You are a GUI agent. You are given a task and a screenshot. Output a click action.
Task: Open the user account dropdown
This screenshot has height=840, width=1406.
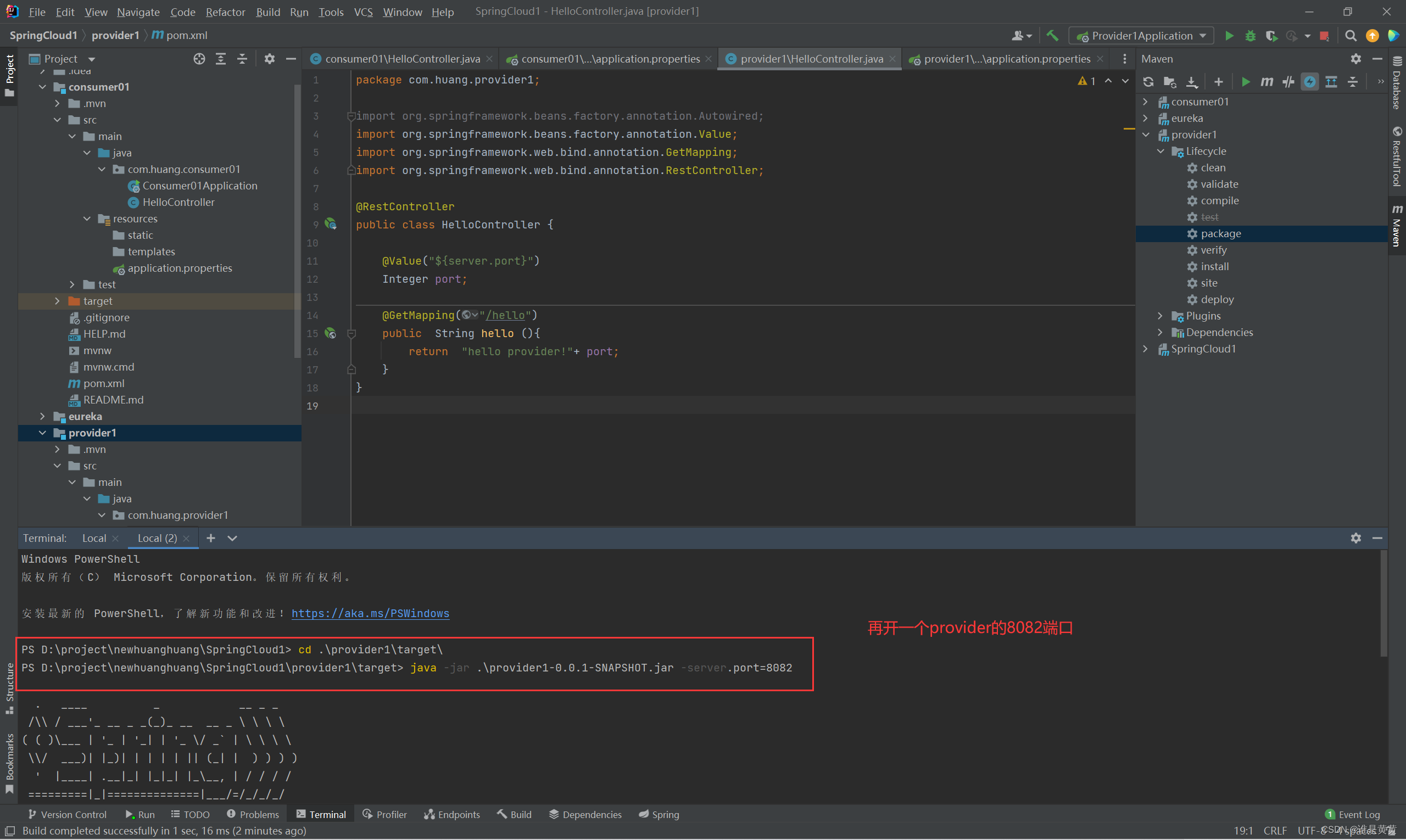point(1022,36)
